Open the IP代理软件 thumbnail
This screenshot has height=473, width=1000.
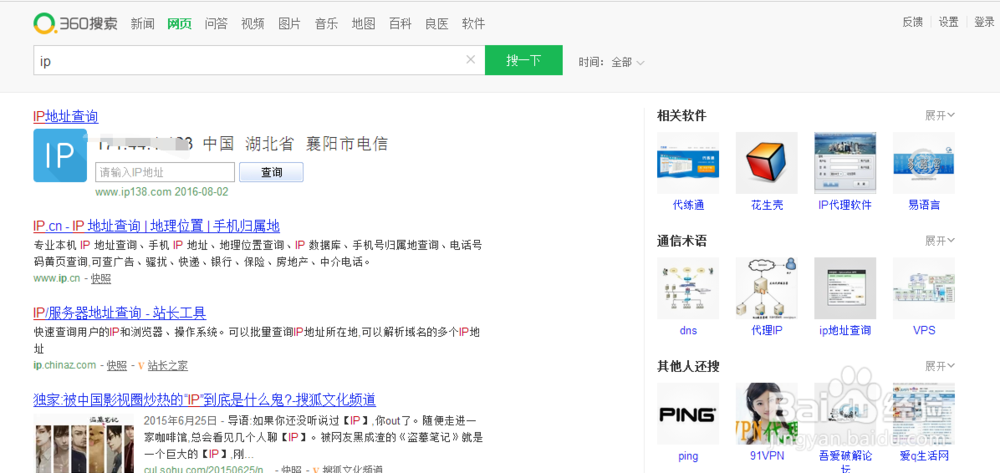click(x=845, y=163)
